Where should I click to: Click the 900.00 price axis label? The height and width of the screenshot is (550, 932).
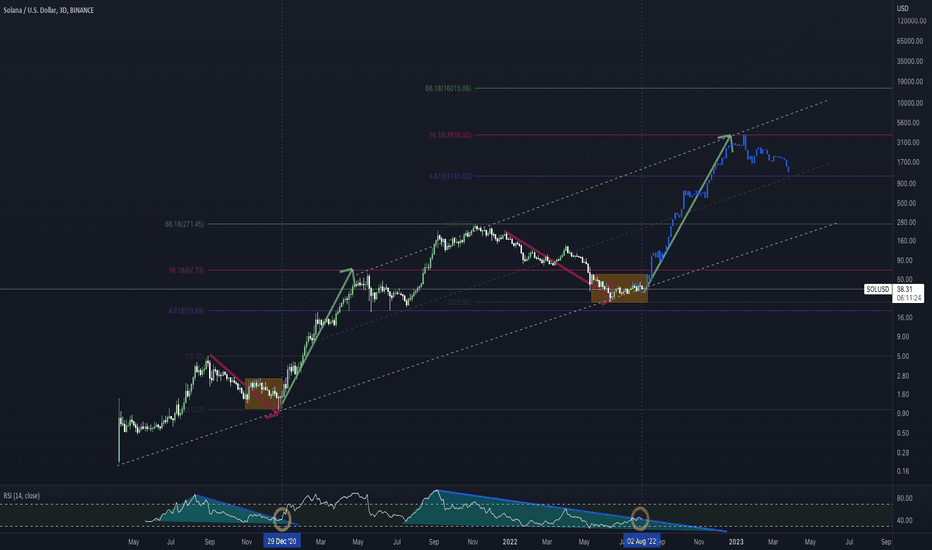point(906,183)
